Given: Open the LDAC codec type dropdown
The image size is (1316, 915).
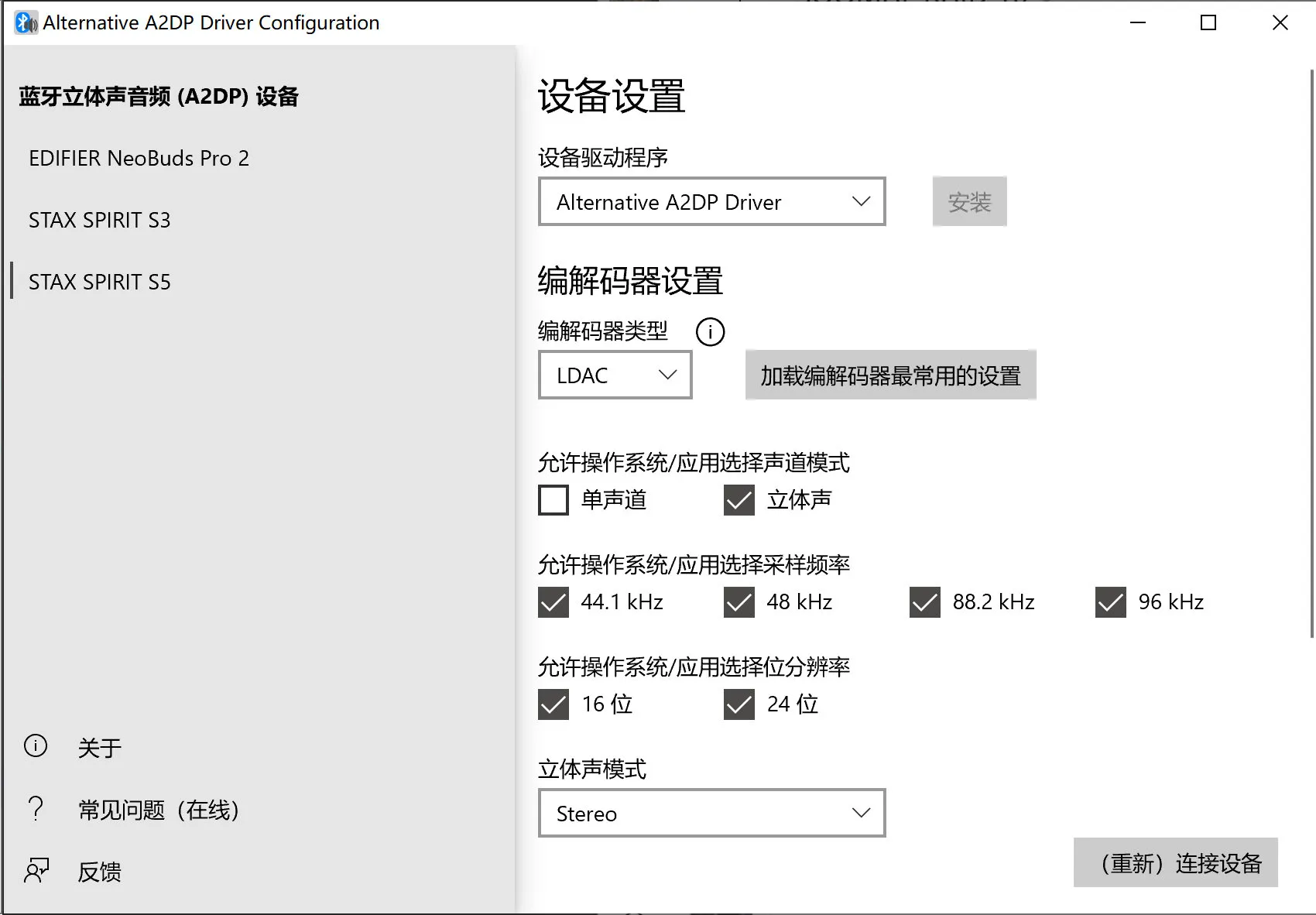Looking at the screenshot, I should click(615, 375).
